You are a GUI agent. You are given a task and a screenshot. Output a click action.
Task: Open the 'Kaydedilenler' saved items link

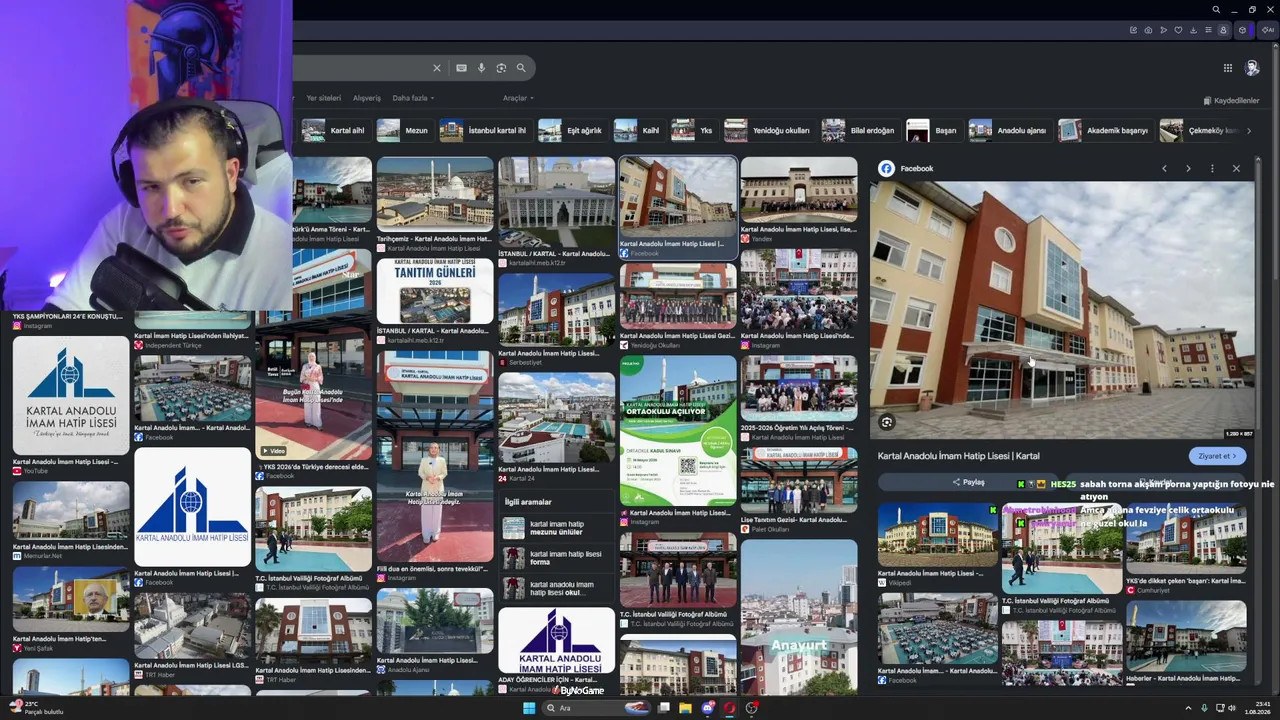[x=1231, y=101]
